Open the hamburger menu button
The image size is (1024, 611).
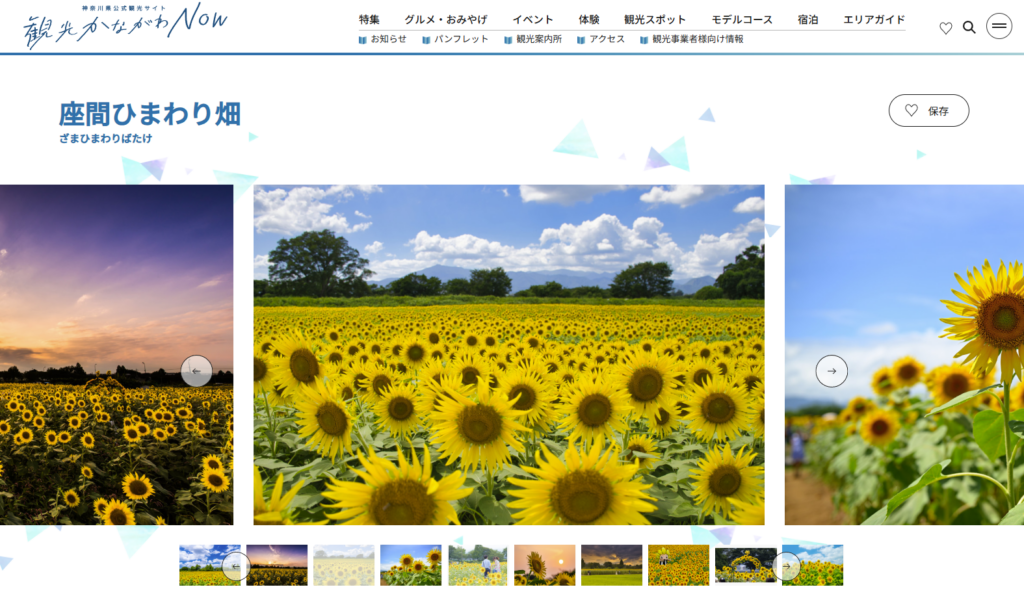999,27
